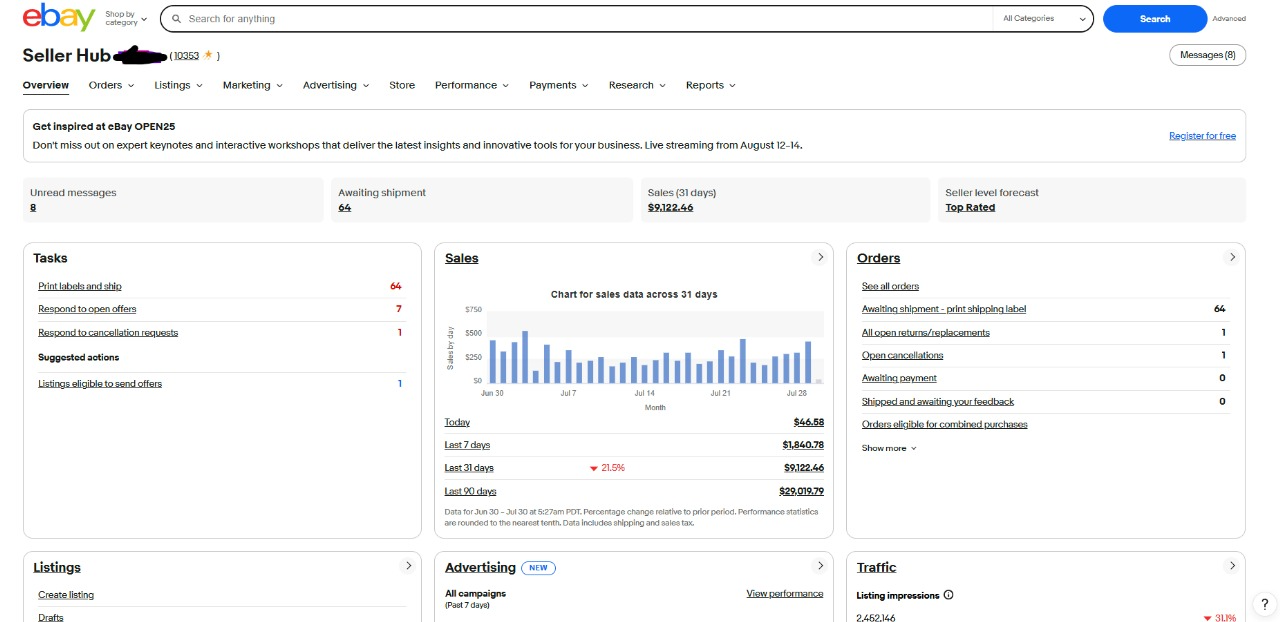Click Today sales link
The width and height of the screenshot is (1280, 622).
coord(457,422)
